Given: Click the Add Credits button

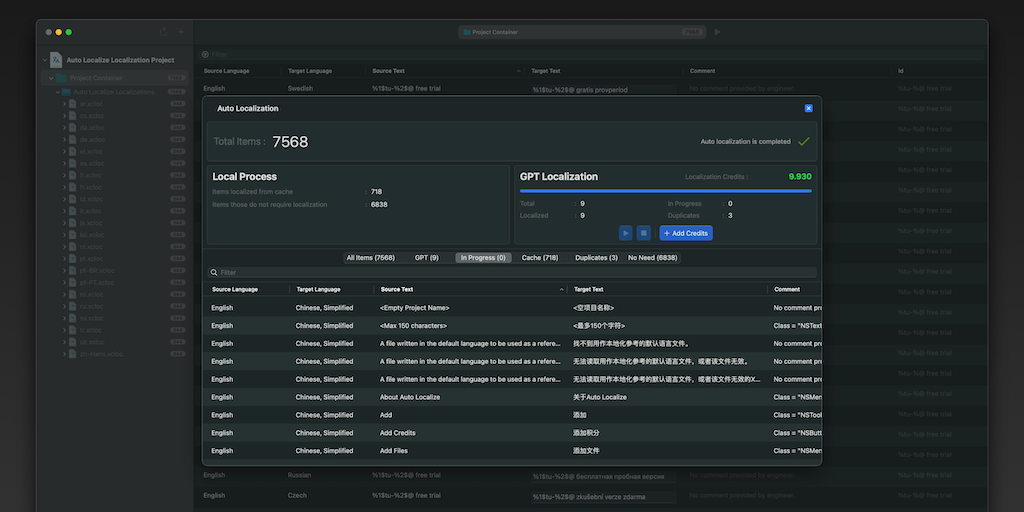Looking at the screenshot, I should coord(686,233).
